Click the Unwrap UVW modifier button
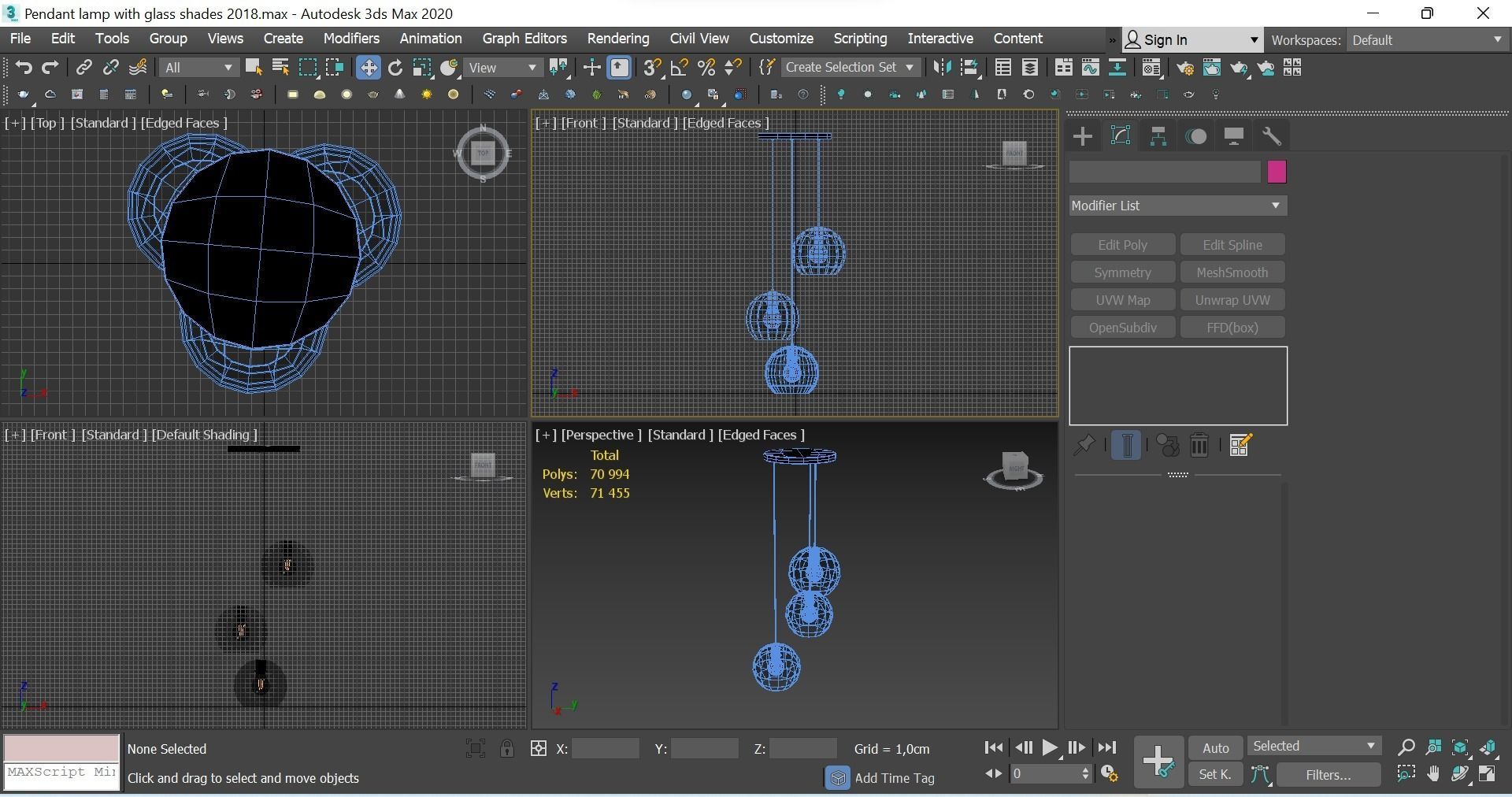 click(1232, 300)
